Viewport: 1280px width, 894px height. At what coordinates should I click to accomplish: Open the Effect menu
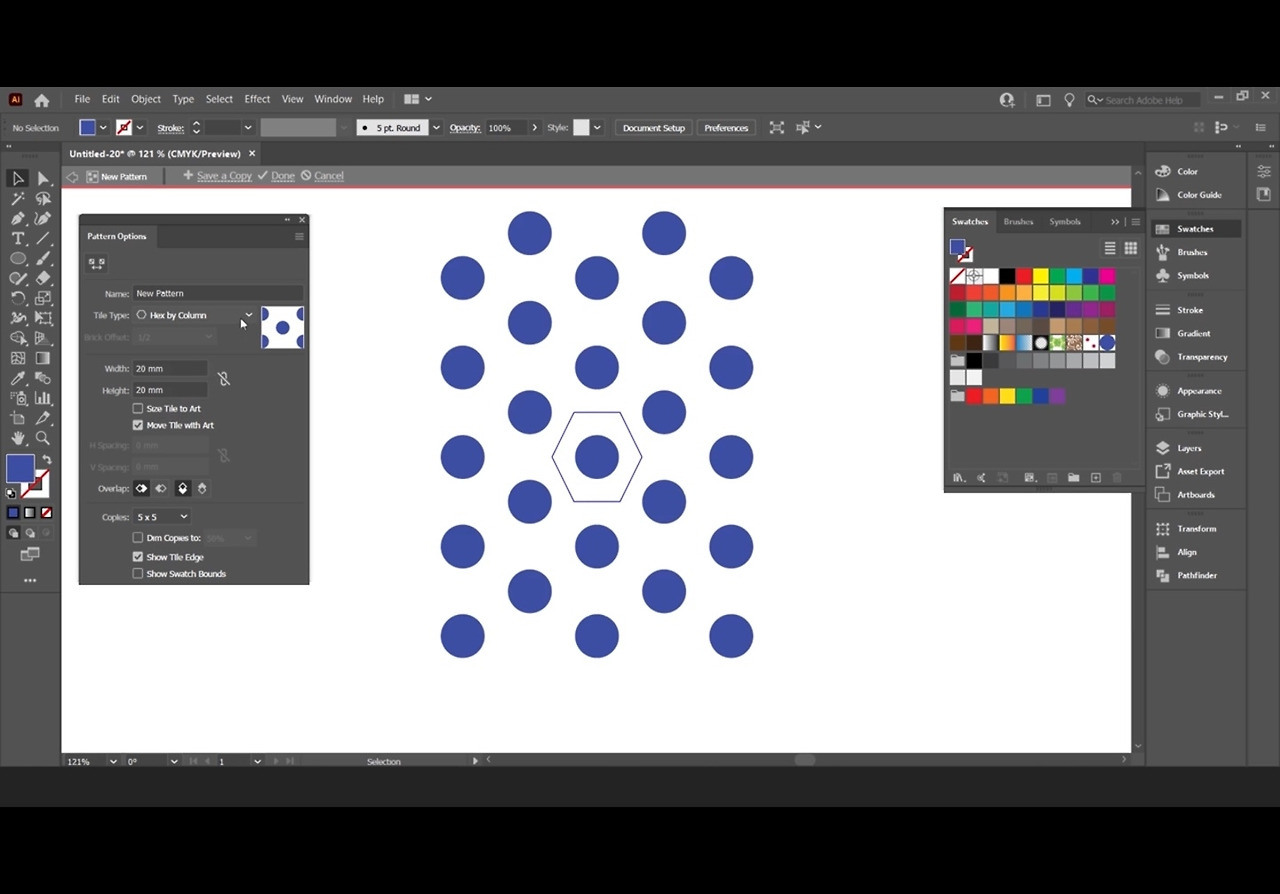click(x=257, y=99)
